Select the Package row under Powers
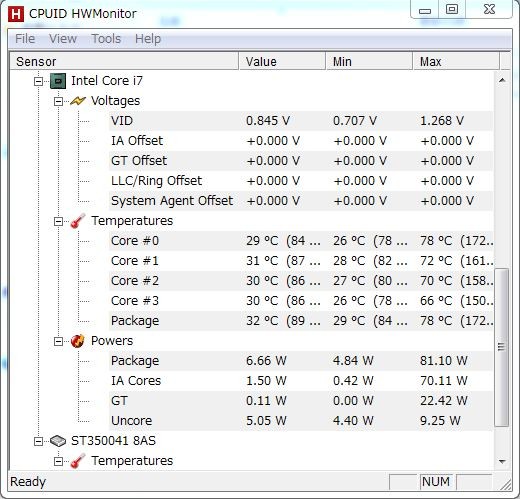The width and height of the screenshot is (520, 499). pos(301,361)
